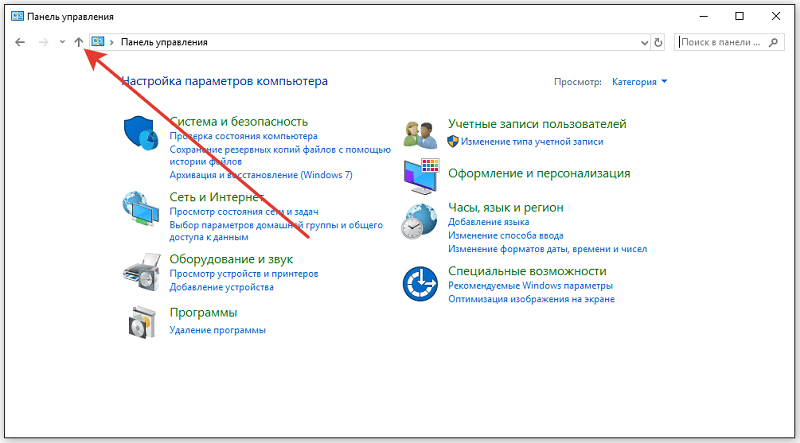Open Изменение форматов даты, времени и чисел
The image size is (800, 443).
(x=547, y=249)
